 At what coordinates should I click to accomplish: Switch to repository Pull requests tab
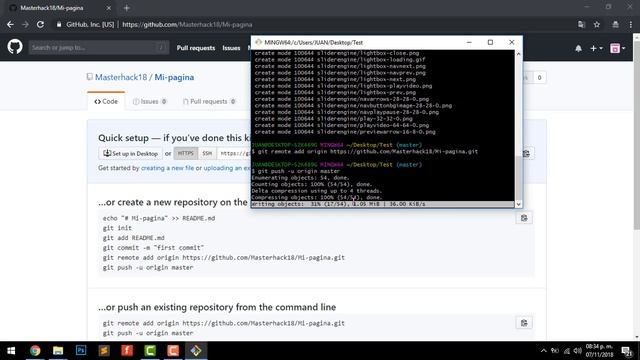tap(209, 101)
